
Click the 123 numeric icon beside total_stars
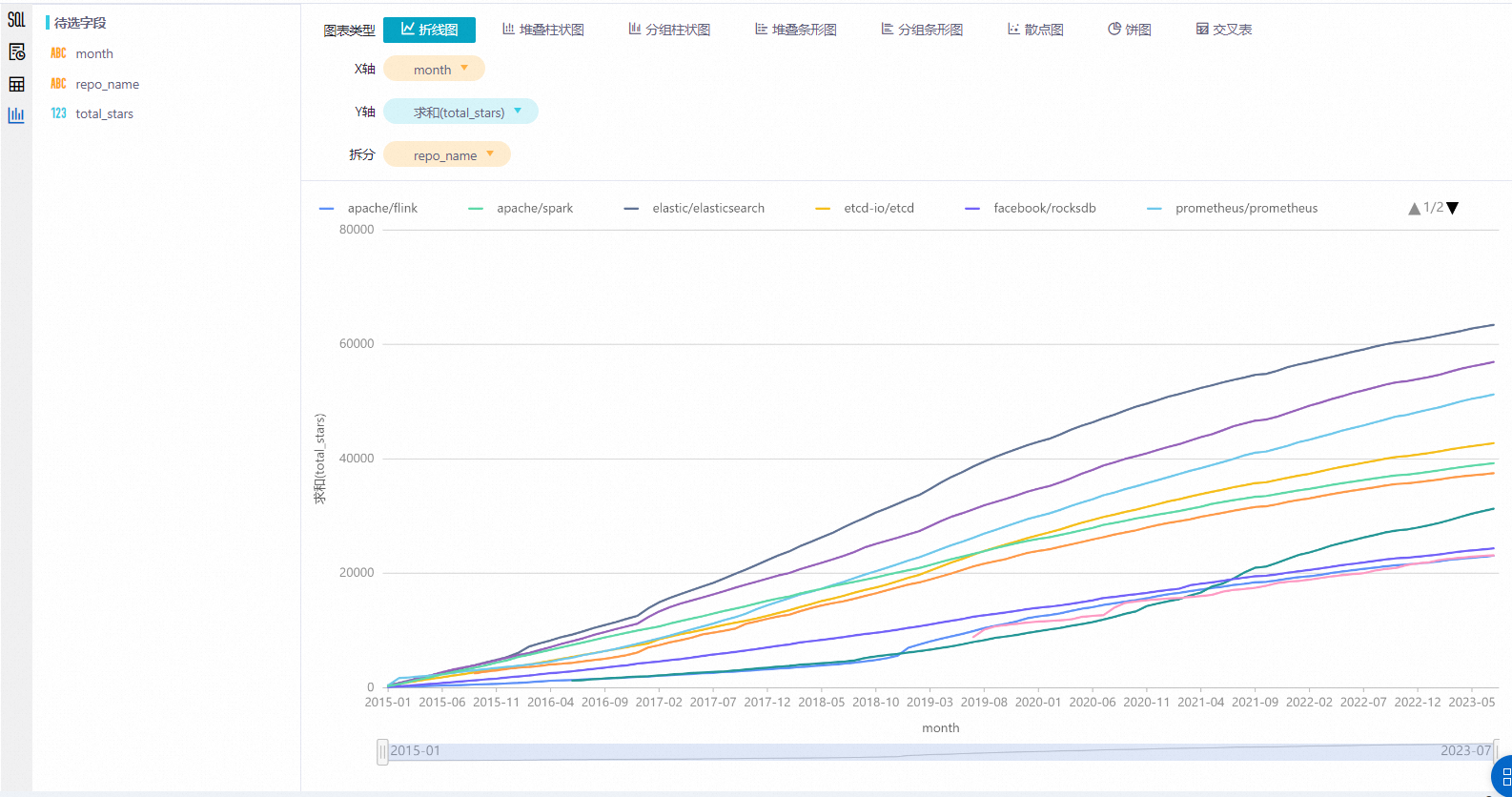tap(59, 113)
